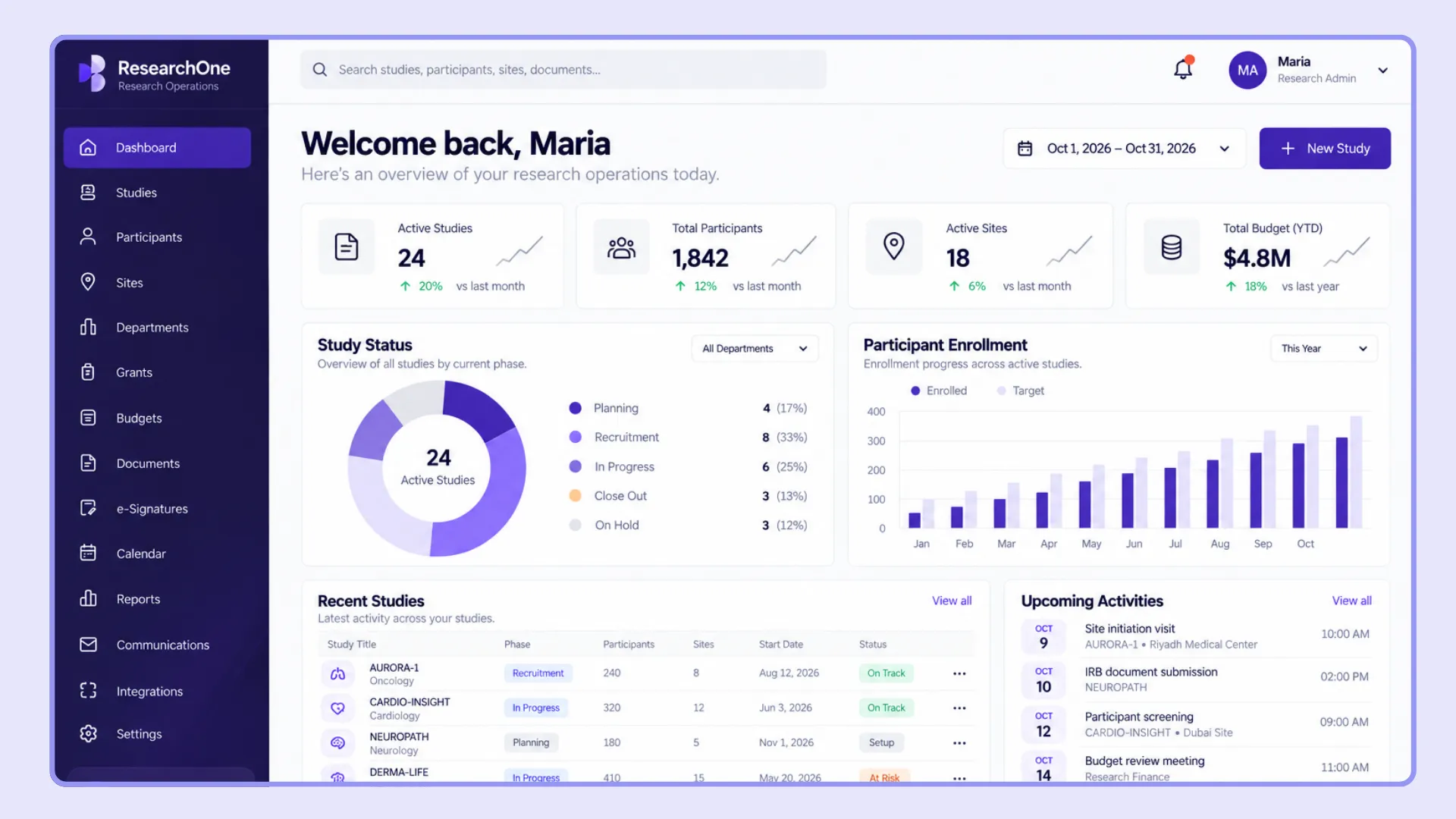Click the Active Studies trend sparkline

coord(519,251)
